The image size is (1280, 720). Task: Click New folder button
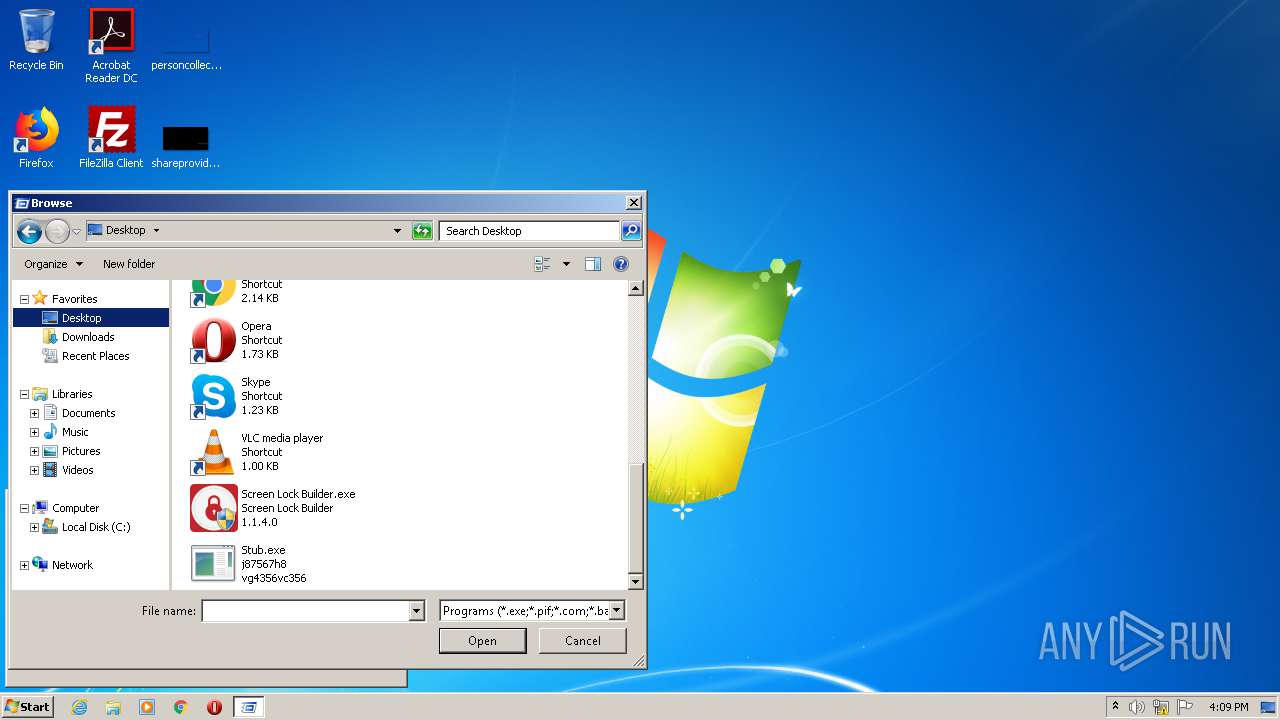[x=129, y=264]
